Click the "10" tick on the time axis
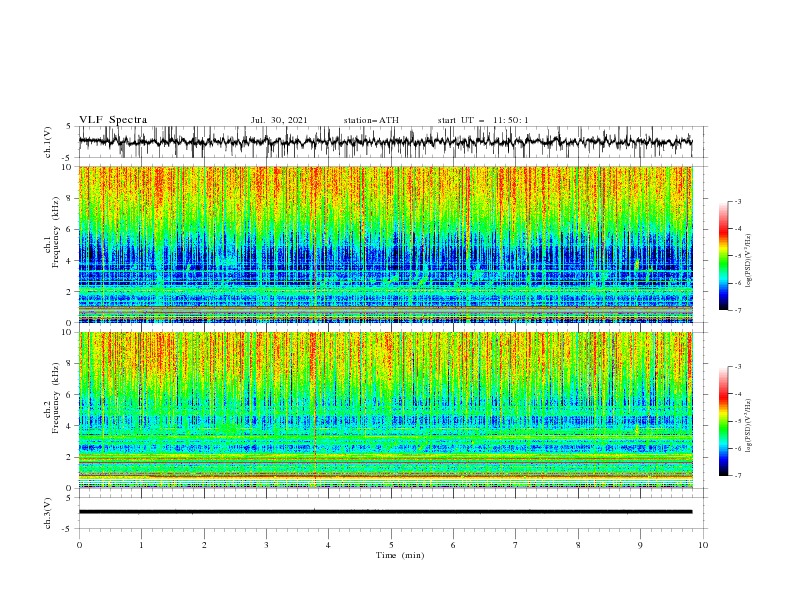This screenshot has width=792, height=612. [x=703, y=545]
